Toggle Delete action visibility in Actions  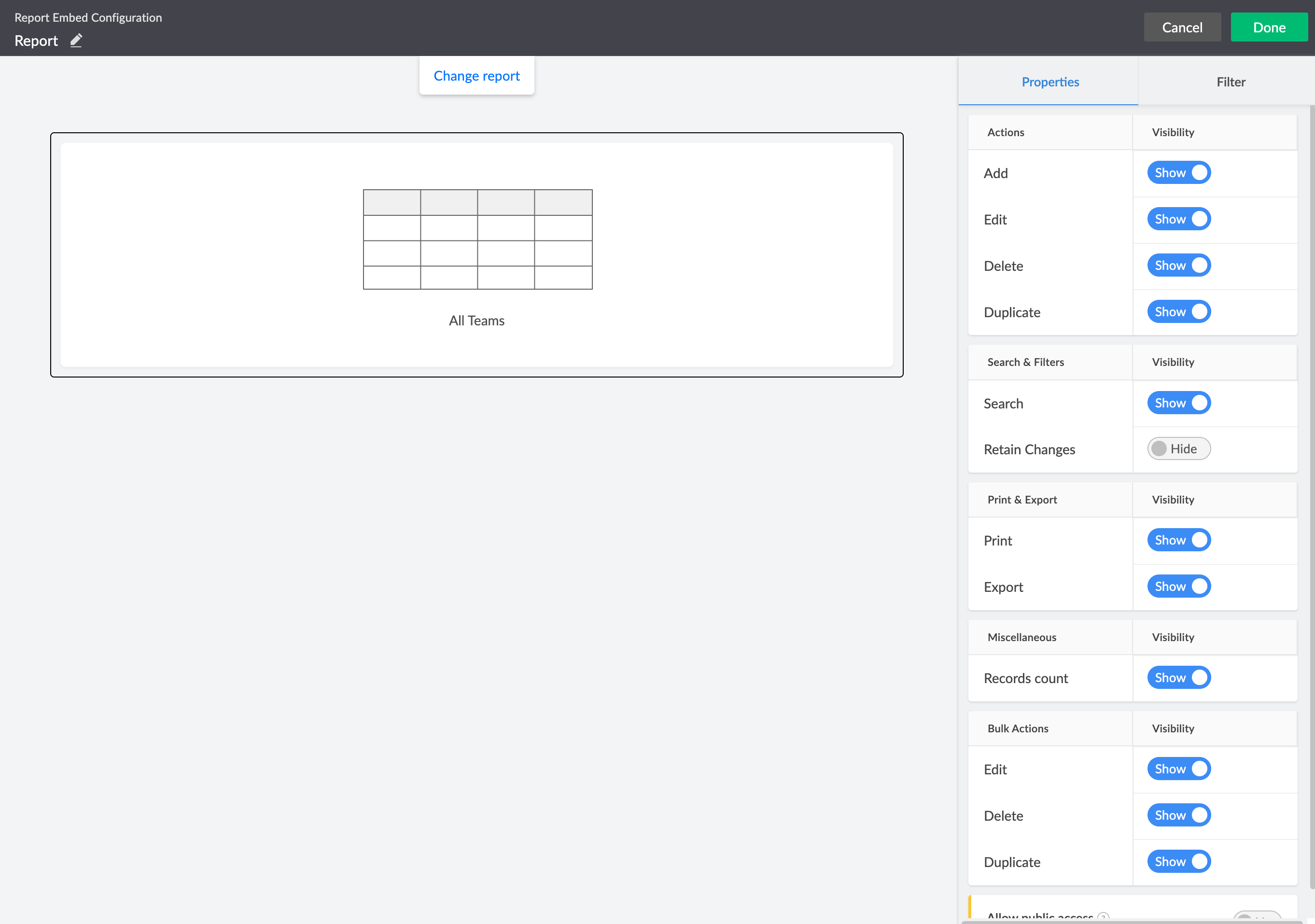(1178, 266)
